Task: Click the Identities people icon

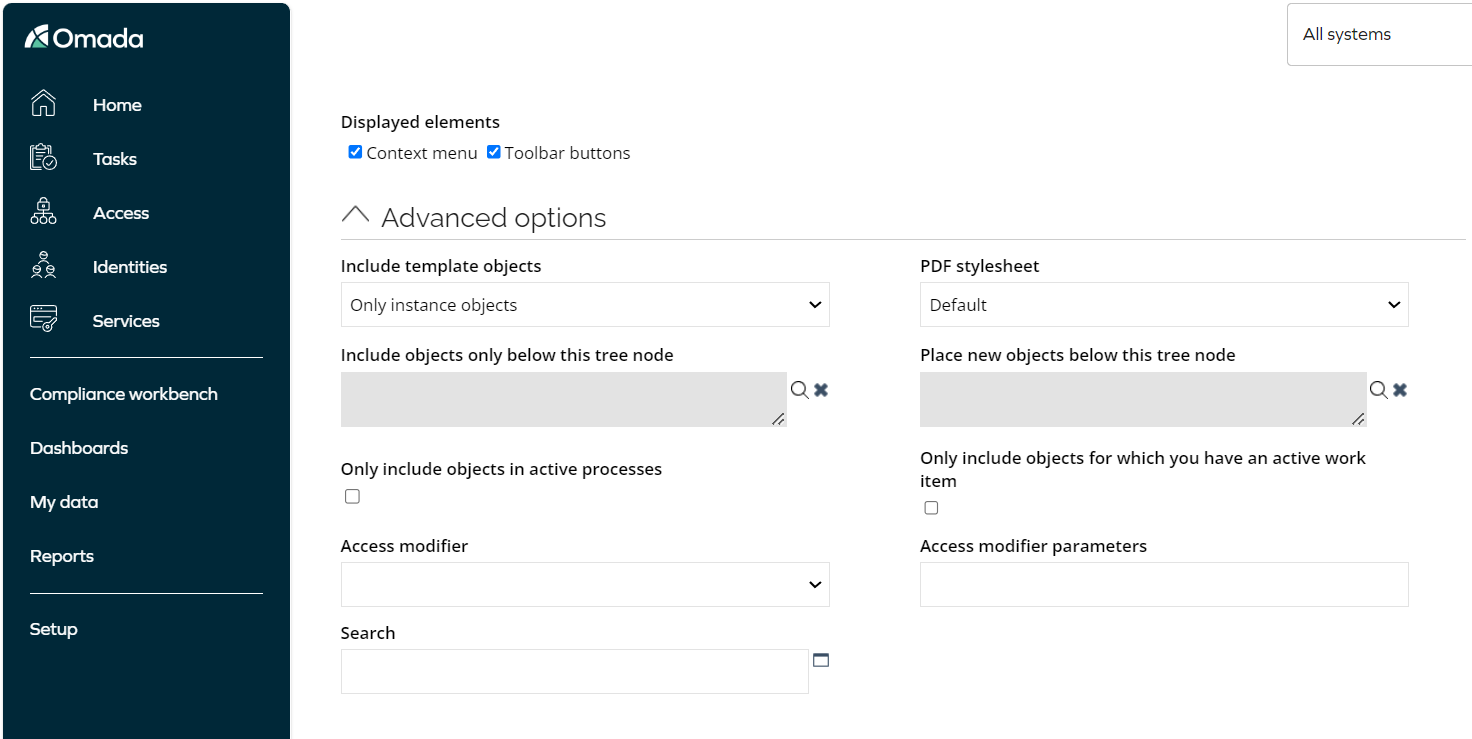Action: 43,266
